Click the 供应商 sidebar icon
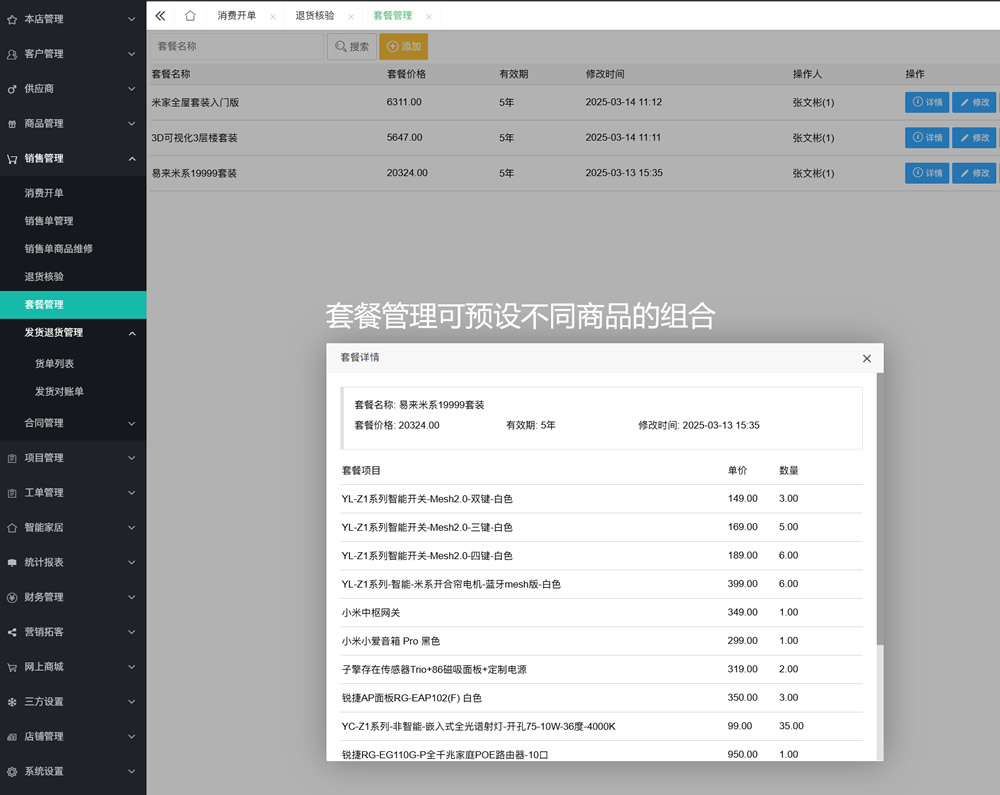Screen dimensions: 1000x795 (x=12, y=89)
